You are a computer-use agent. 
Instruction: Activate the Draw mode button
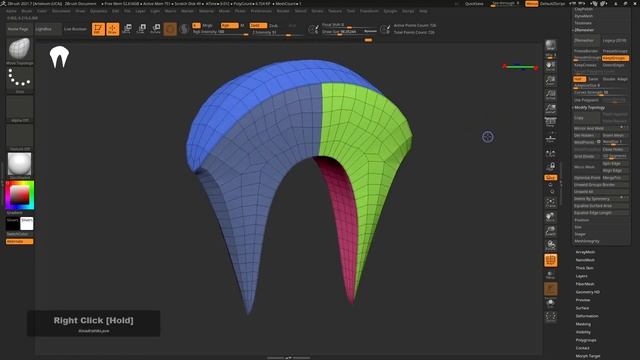point(113,29)
